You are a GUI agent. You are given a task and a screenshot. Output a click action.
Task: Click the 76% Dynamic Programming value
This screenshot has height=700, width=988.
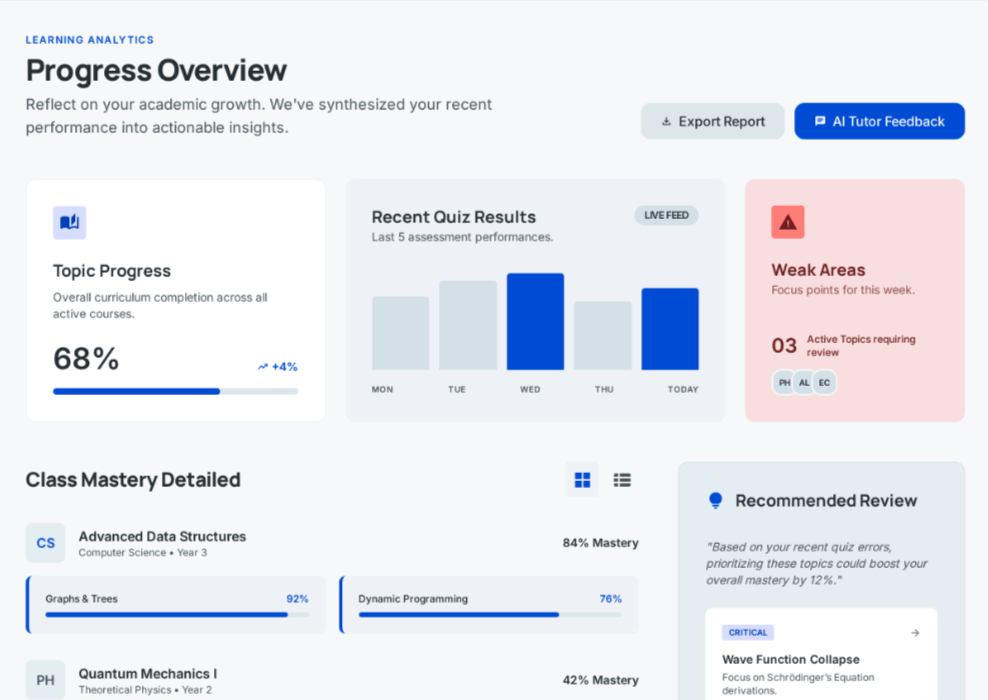611,599
